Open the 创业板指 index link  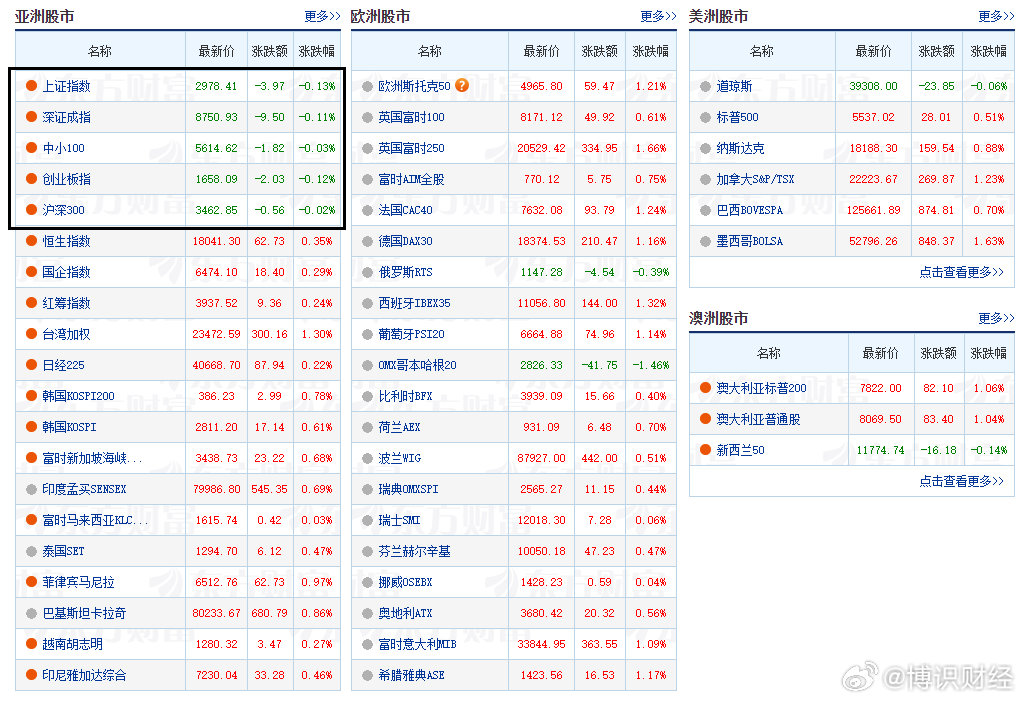point(67,179)
